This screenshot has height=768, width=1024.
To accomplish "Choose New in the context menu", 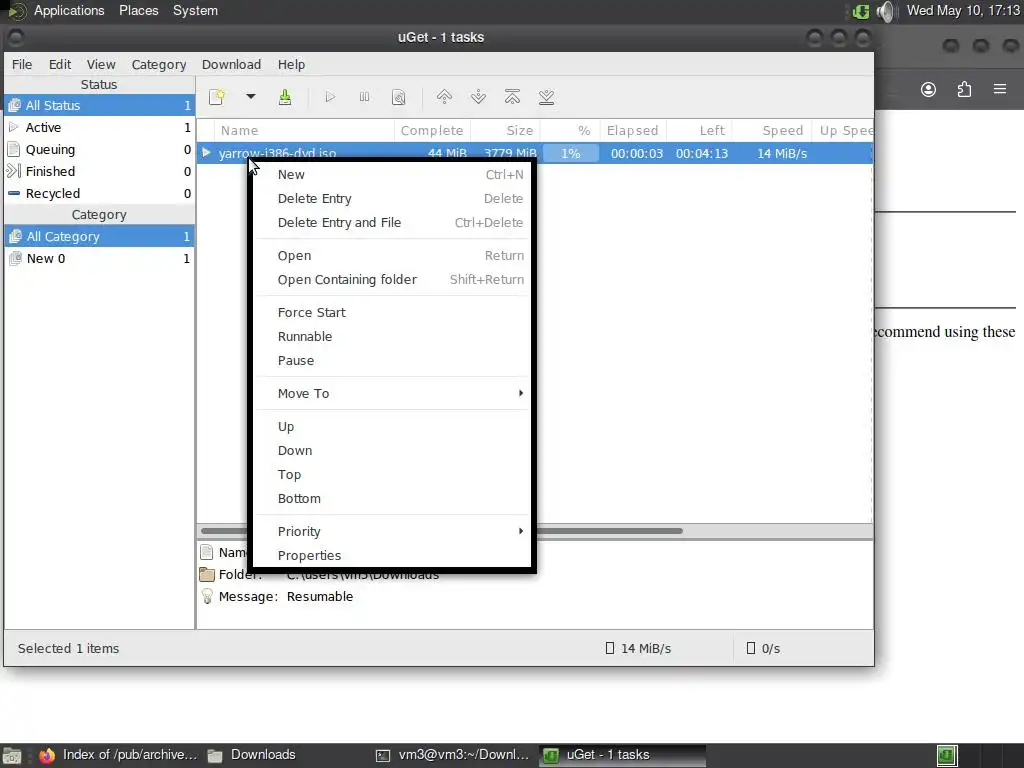I will click(392, 174).
